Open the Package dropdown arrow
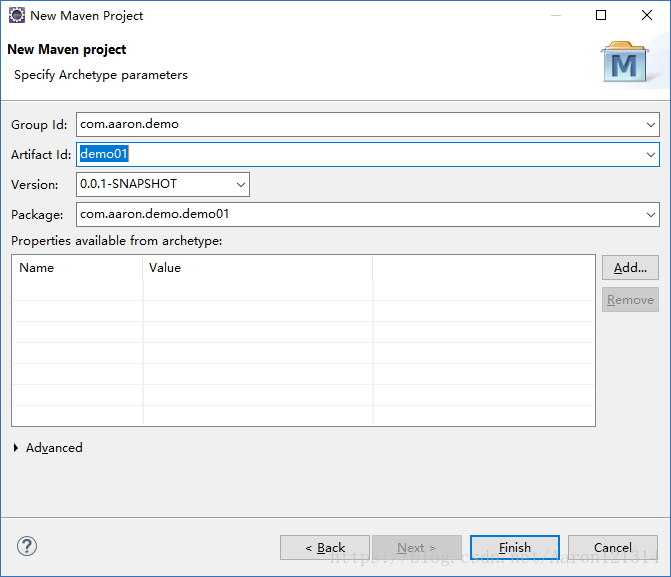The width and height of the screenshot is (671, 577). (650, 214)
